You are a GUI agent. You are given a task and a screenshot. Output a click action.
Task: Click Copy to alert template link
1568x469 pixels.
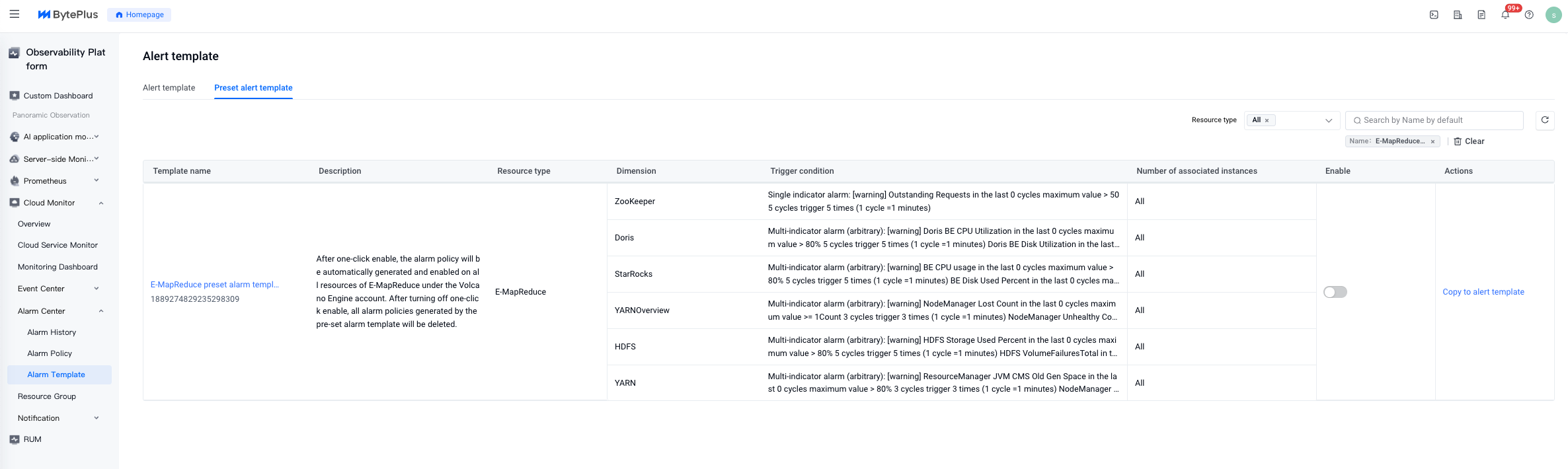[1483, 292]
